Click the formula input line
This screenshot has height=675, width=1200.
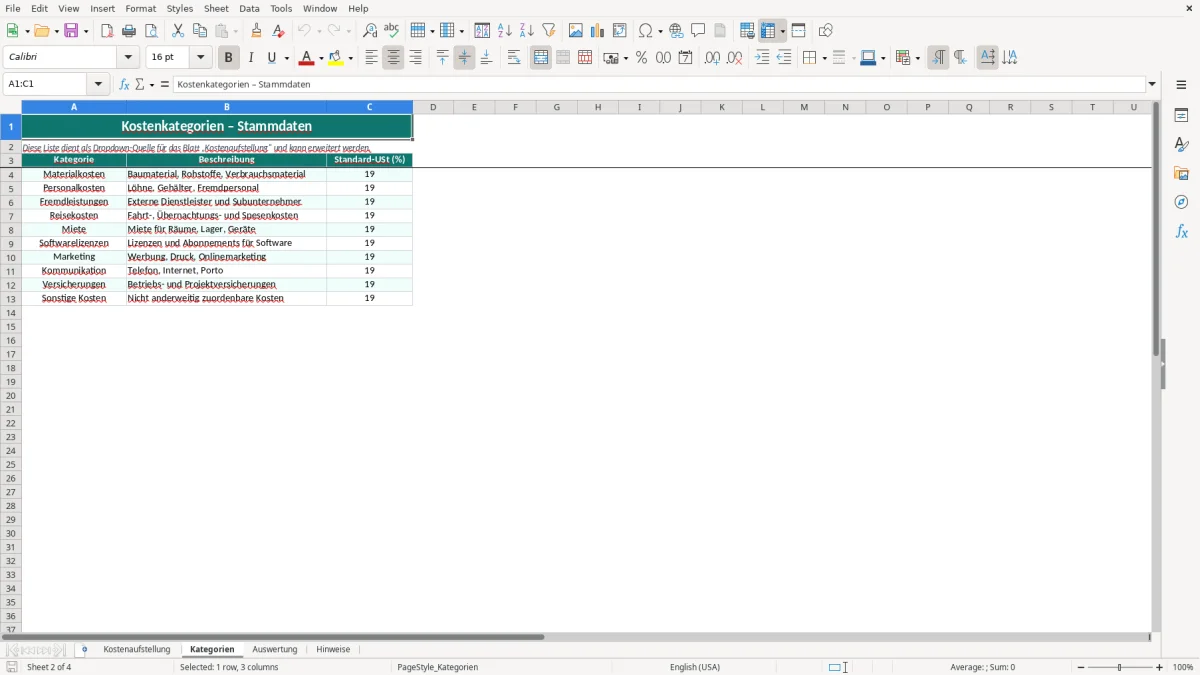click(659, 85)
